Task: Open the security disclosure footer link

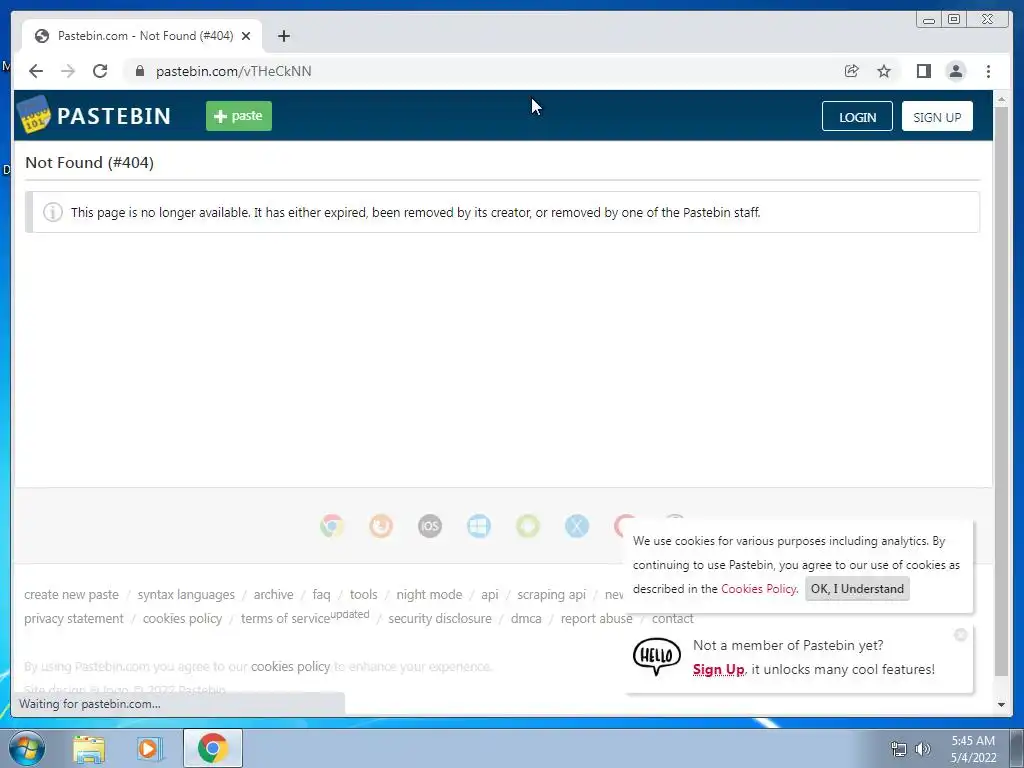Action: click(x=440, y=618)
